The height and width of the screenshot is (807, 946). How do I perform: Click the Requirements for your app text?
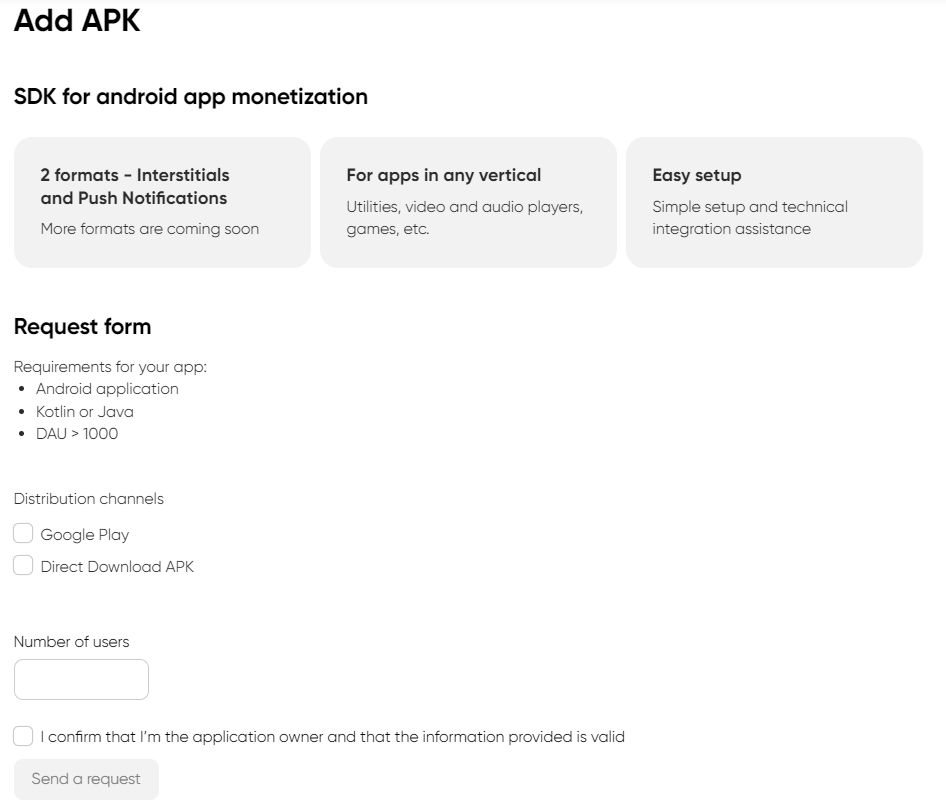[110, 367]
